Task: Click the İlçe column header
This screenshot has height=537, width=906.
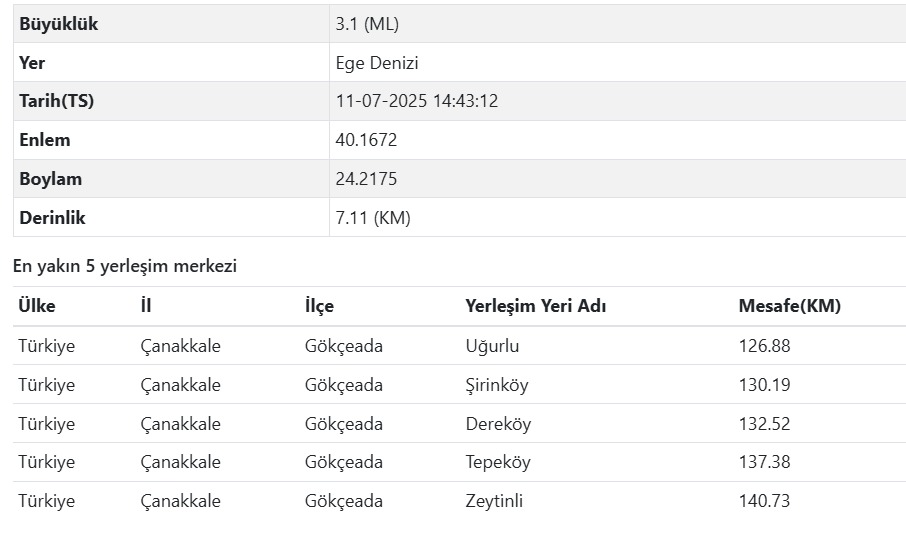Action: [319, 306]
